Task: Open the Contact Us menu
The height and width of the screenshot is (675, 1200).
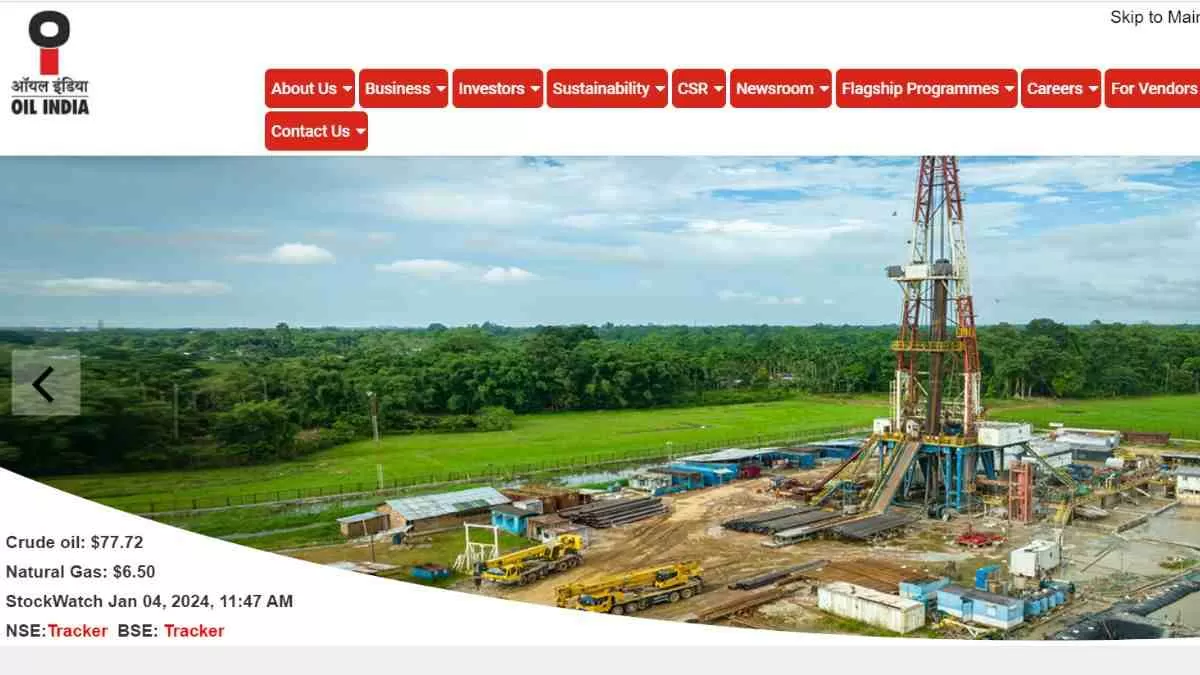Action: 315,130
